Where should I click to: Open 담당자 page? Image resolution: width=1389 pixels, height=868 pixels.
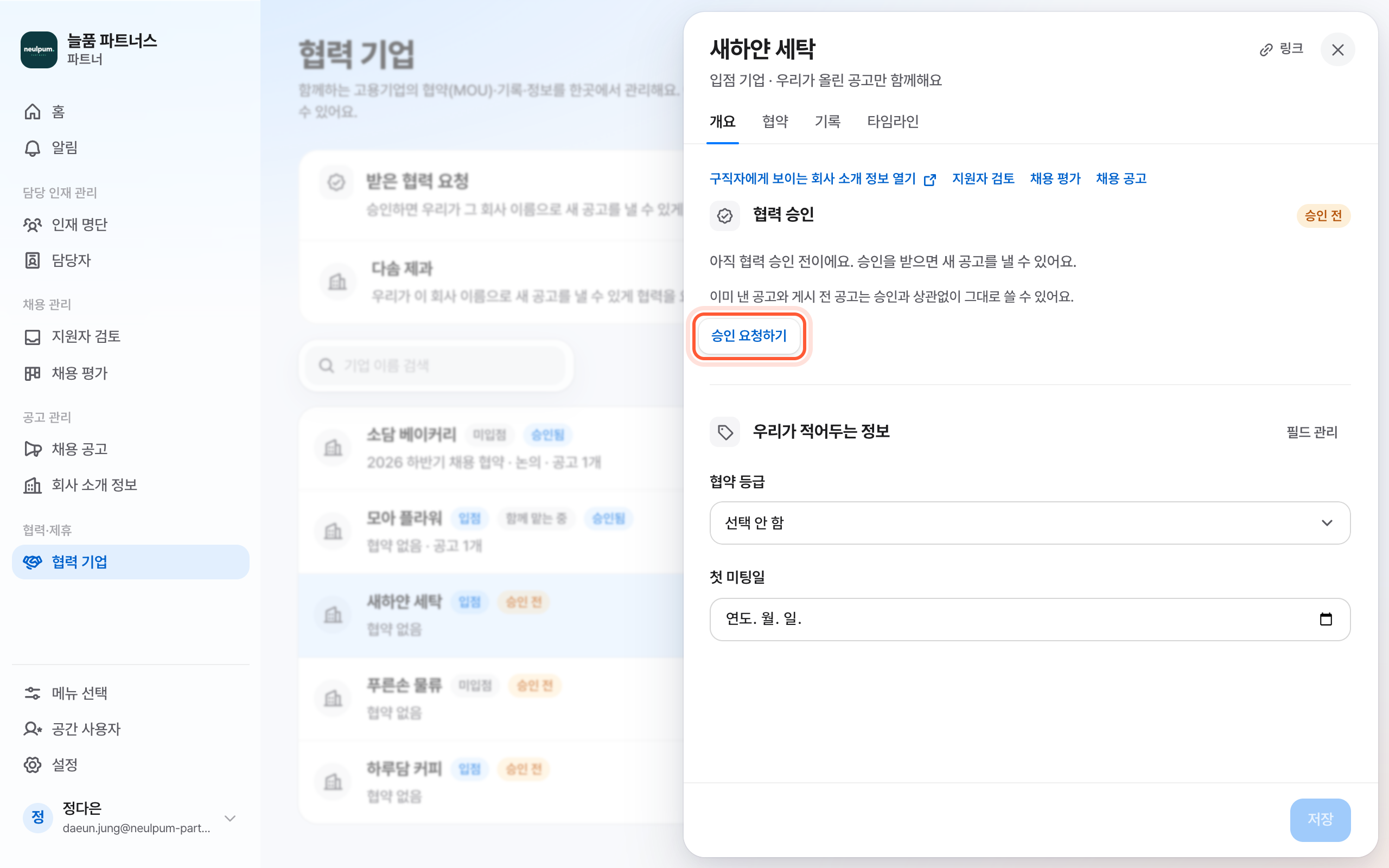(130, 260)
